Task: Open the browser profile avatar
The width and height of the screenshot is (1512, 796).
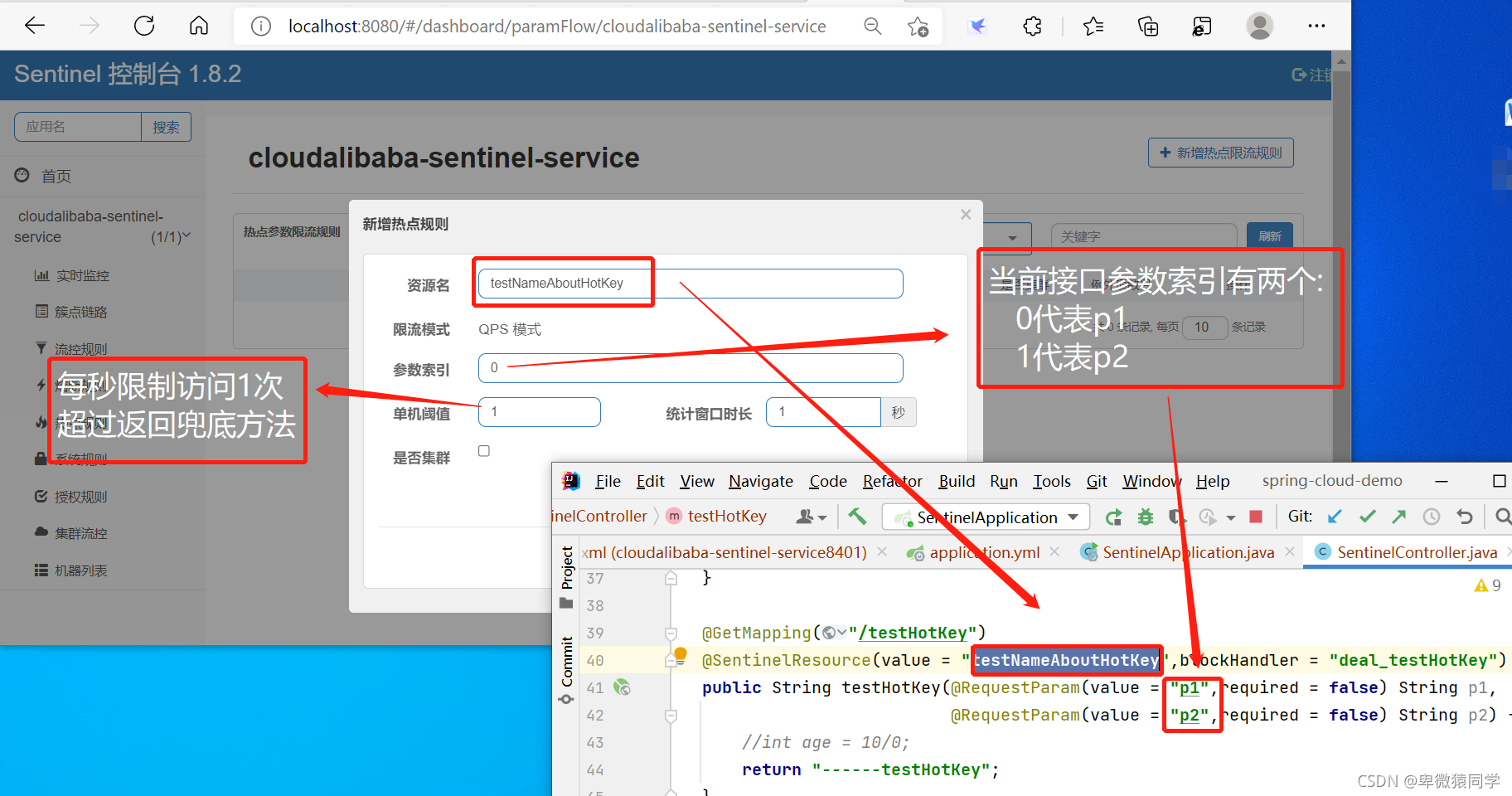Action: point(1260,27)
